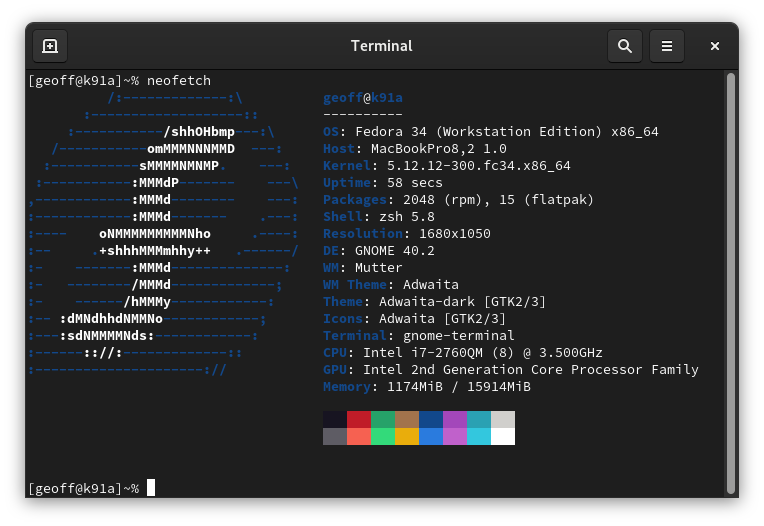Screen dimensions: 764x526
Task: Close the Terminal window
Action: (x=714, y=46)
